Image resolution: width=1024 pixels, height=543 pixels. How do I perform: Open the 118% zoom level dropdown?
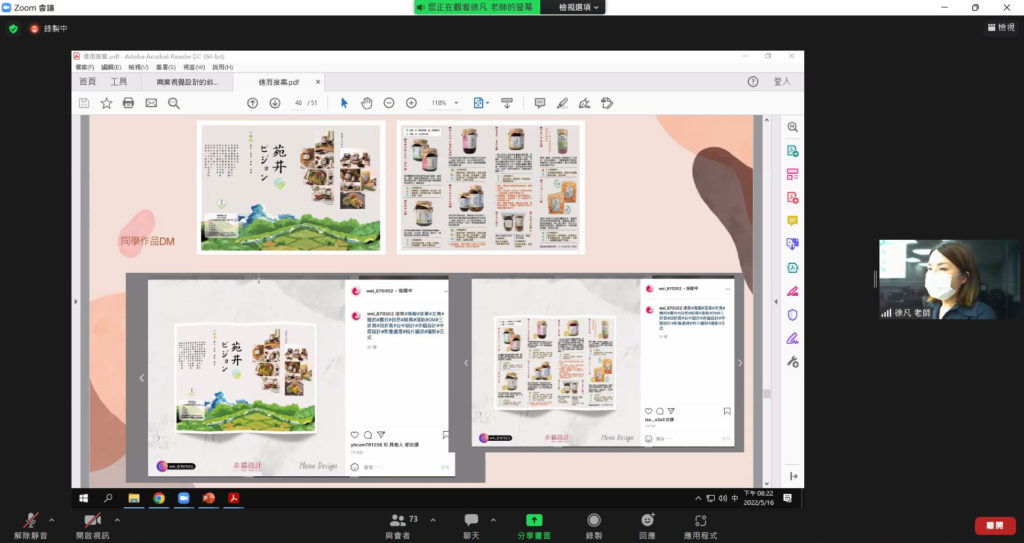point(445,103)
